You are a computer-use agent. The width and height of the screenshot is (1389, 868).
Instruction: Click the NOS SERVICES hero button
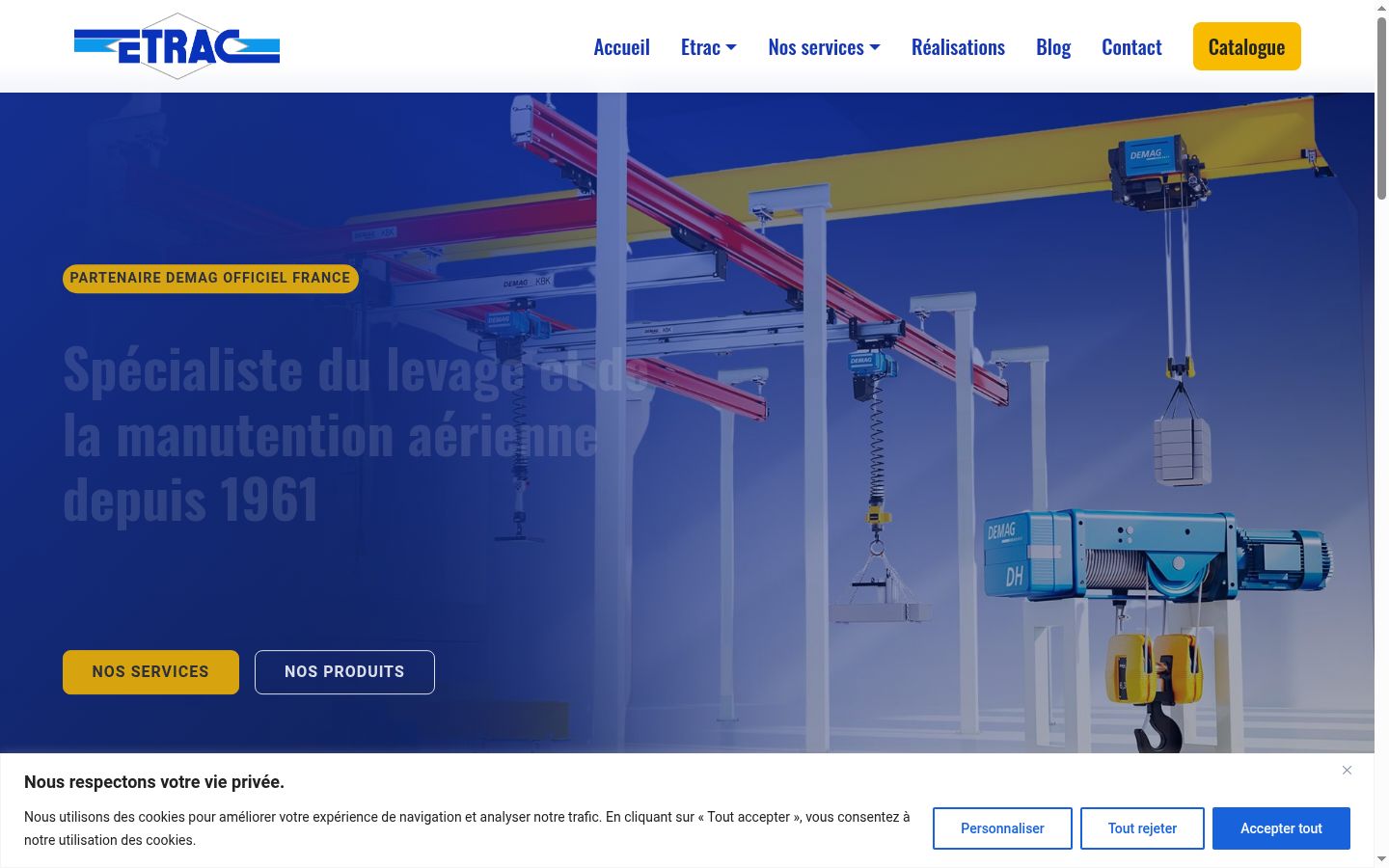(x=150, y=672)
